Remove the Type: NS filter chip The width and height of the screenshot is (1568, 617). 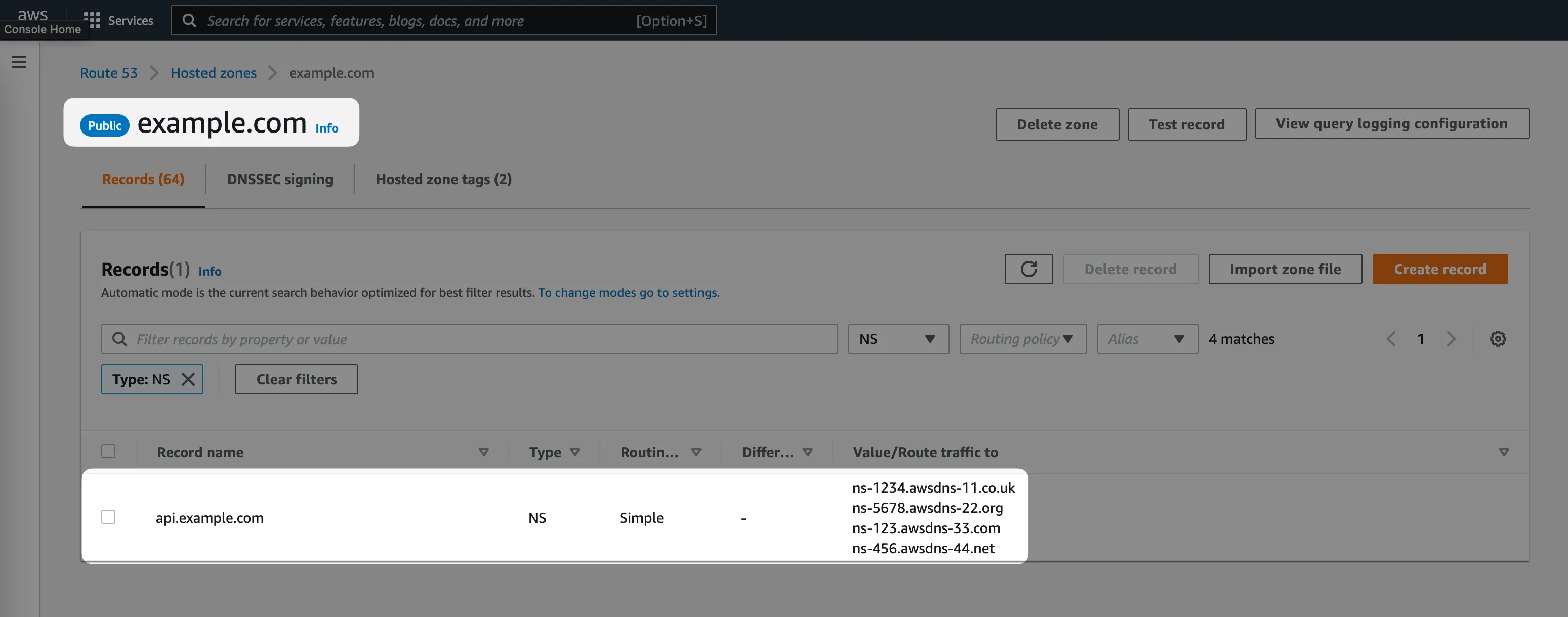click(188, 379)
